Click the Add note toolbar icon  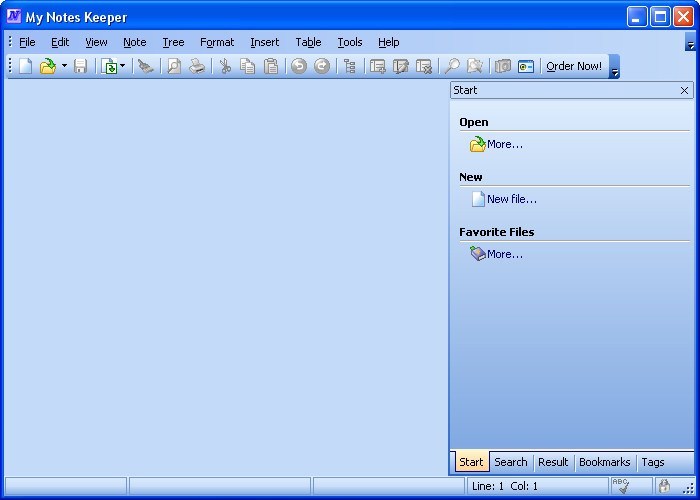click(378, 66)
